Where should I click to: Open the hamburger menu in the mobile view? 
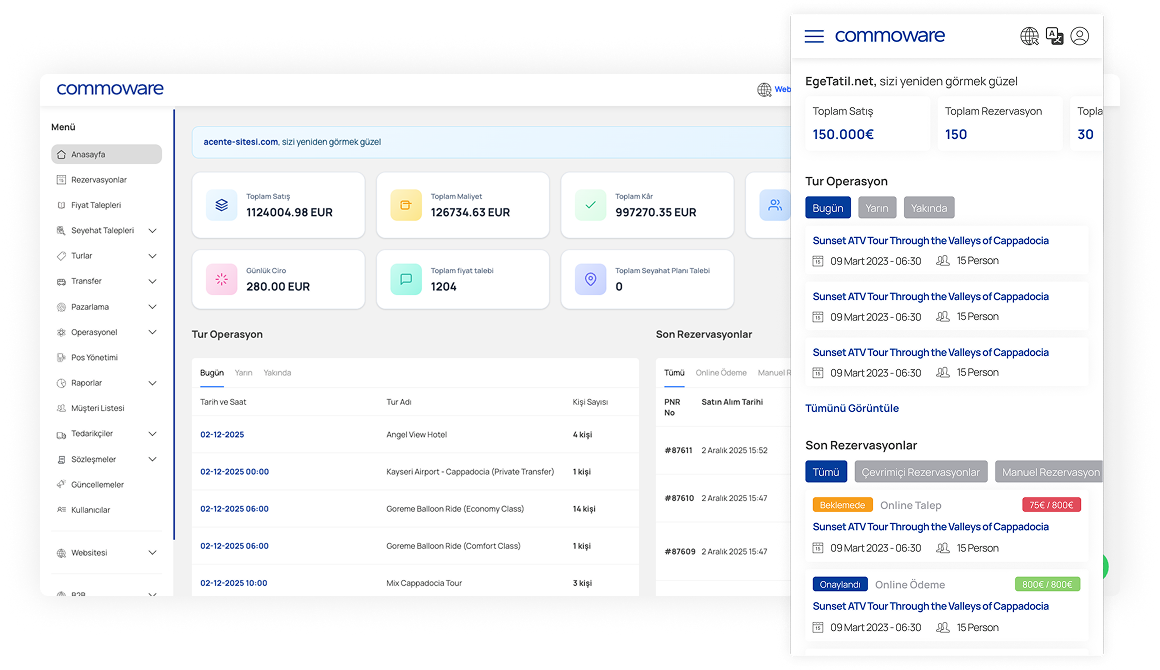pos(814,36)
